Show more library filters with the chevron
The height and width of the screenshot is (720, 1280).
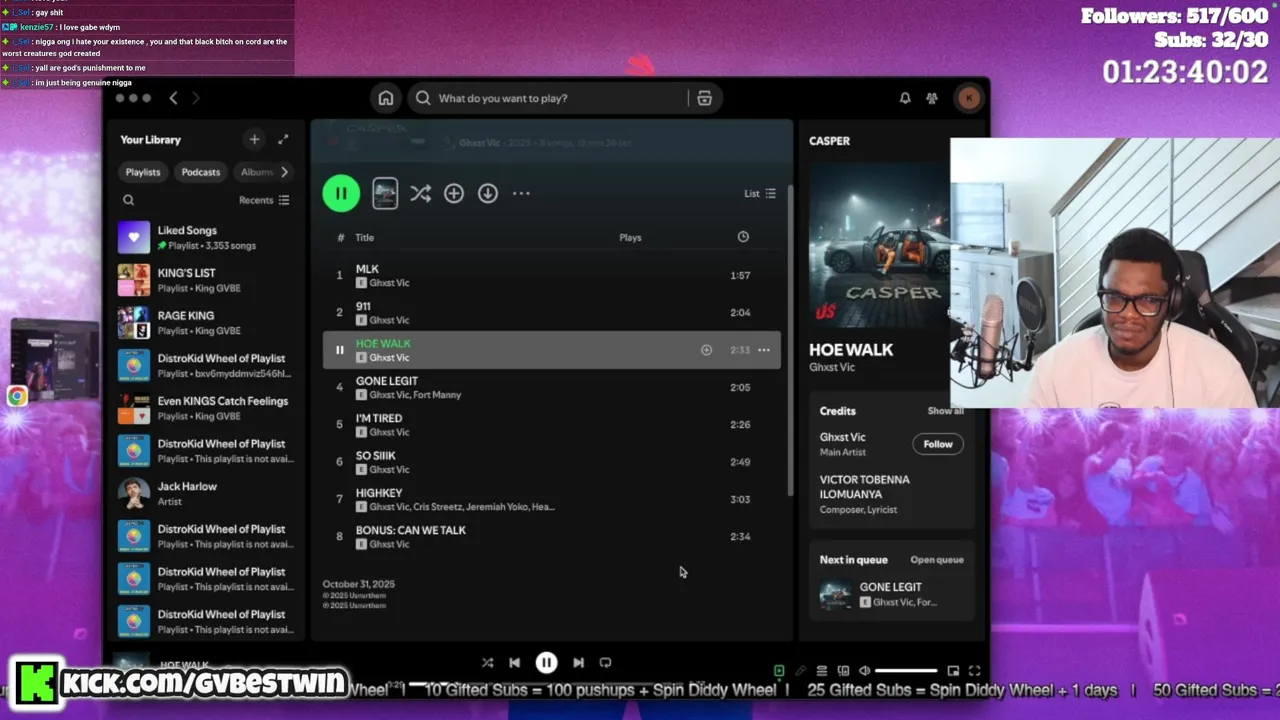pyautogui.click(x=284, y=172)
